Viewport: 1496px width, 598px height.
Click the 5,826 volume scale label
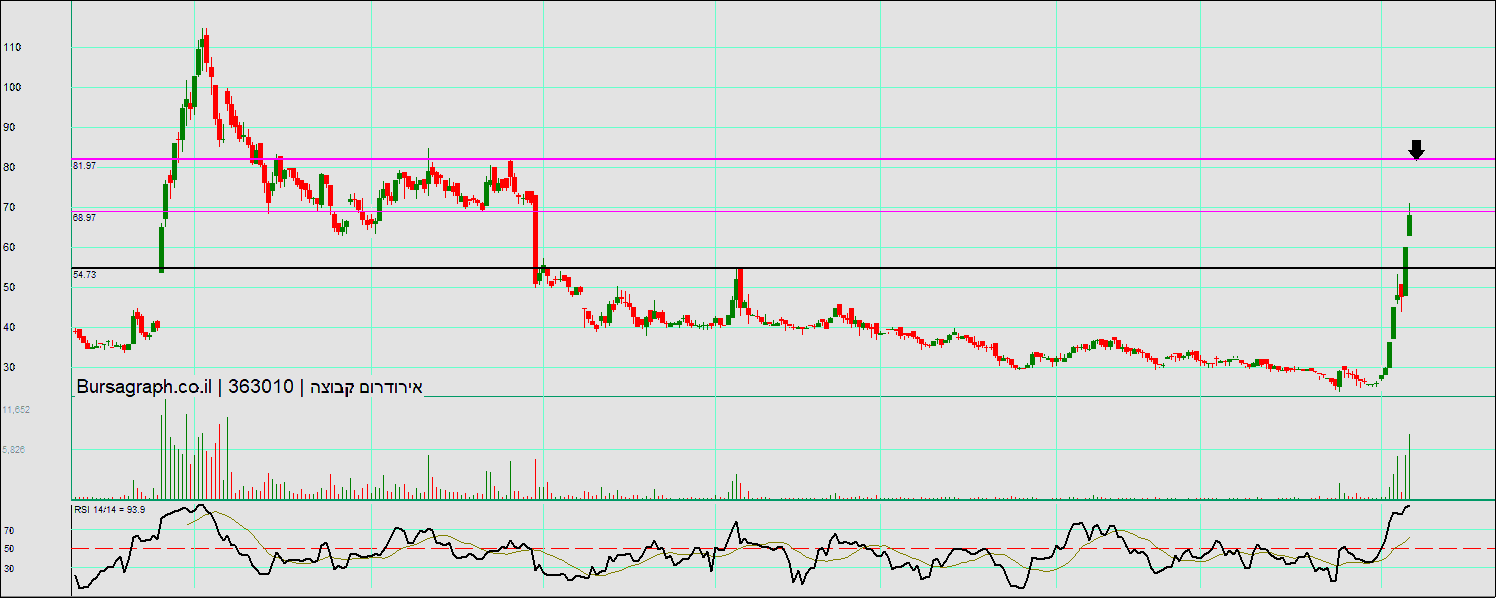pyautogui.click(x=14, y=450)
